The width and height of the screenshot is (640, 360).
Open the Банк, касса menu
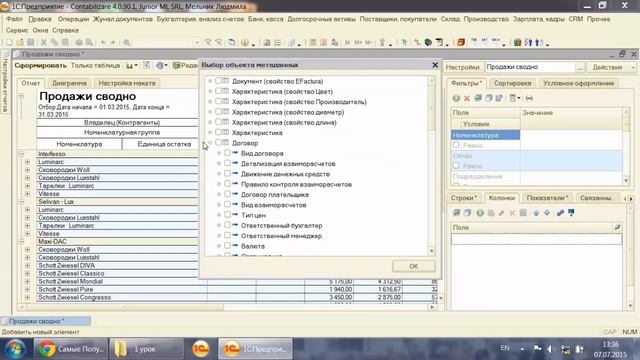tap(265, 19)
